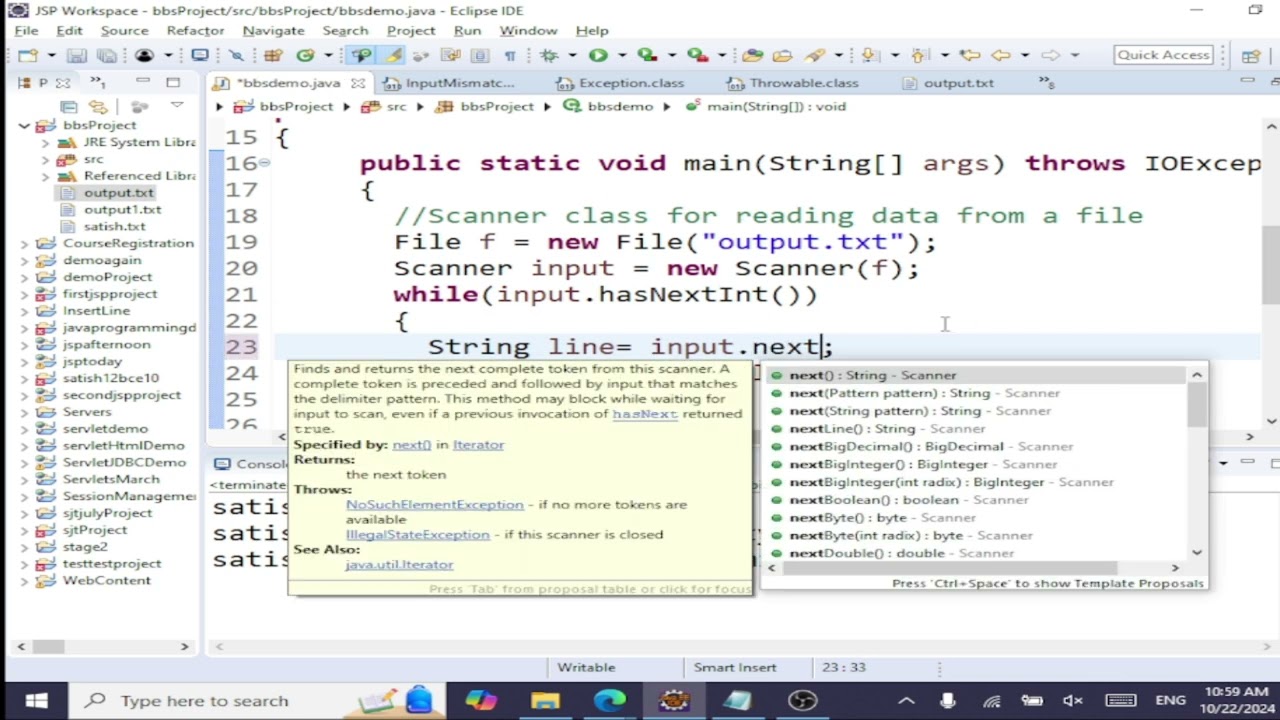This screenshot has width=1280, height=720.
Task: Click Collapse All in Package Explorer
Action: coord(69,106)
